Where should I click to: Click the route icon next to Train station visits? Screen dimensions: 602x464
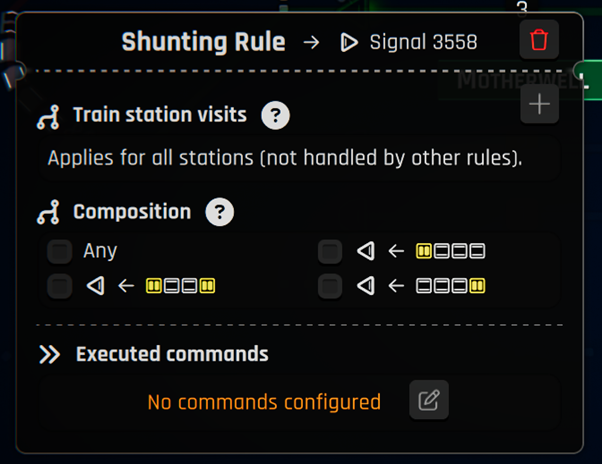point(48,117)
